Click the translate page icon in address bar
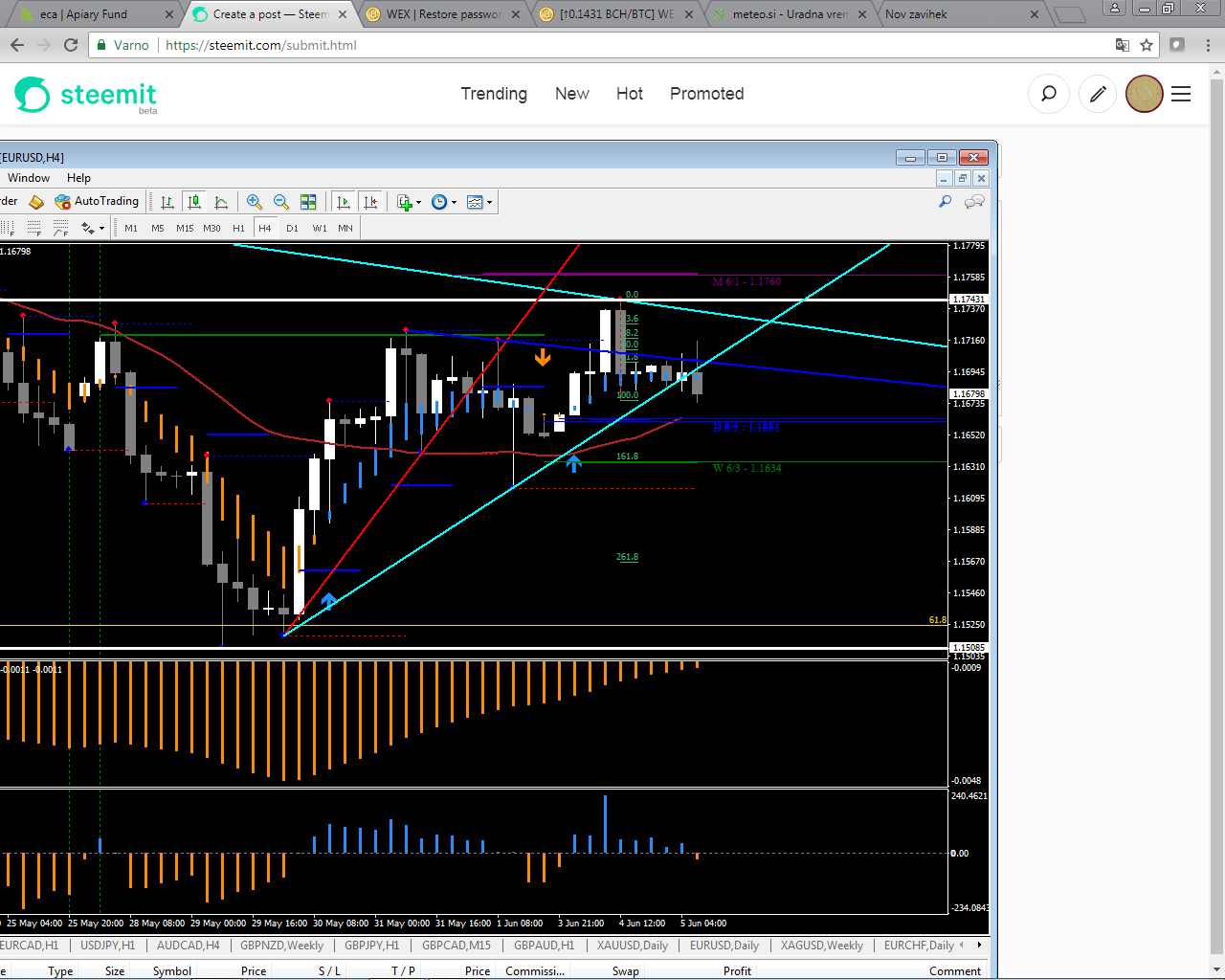Image resolution: width=1225 pixels, height=980 pixels. click(x=1123, y=45)
